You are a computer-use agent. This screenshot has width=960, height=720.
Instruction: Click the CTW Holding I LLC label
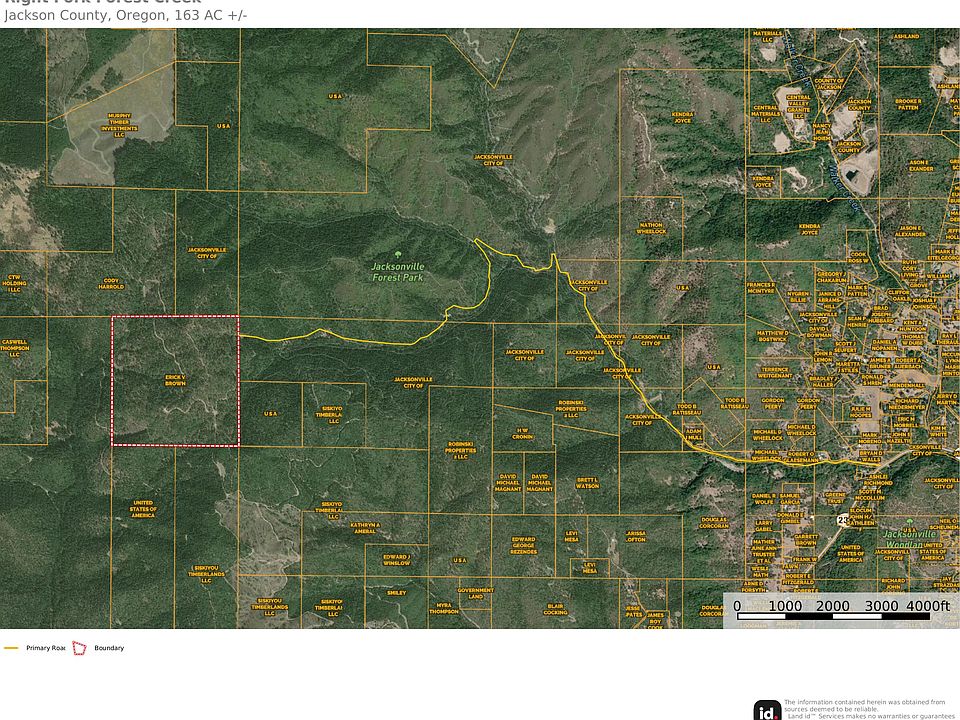tap(13, 283)
